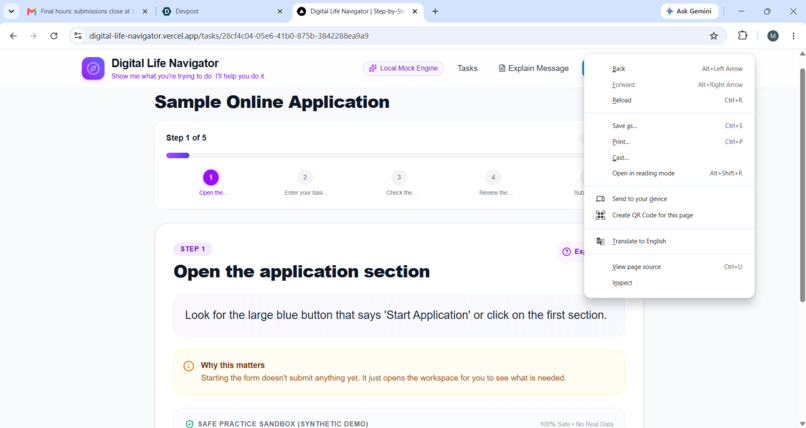The height and width of the screenshot is (428, 806).
Task: Select Send to your device
Action: click(669, 199)
